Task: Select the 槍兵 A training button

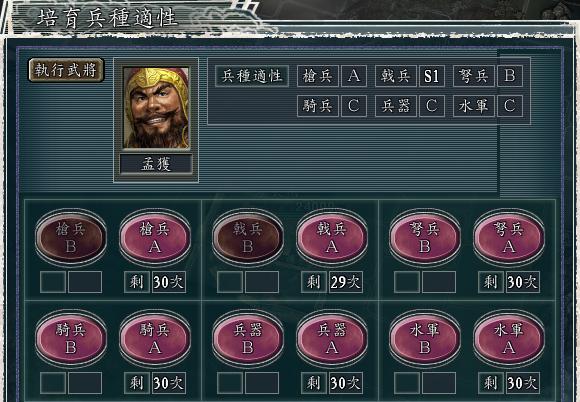Action: pos(155,237)
